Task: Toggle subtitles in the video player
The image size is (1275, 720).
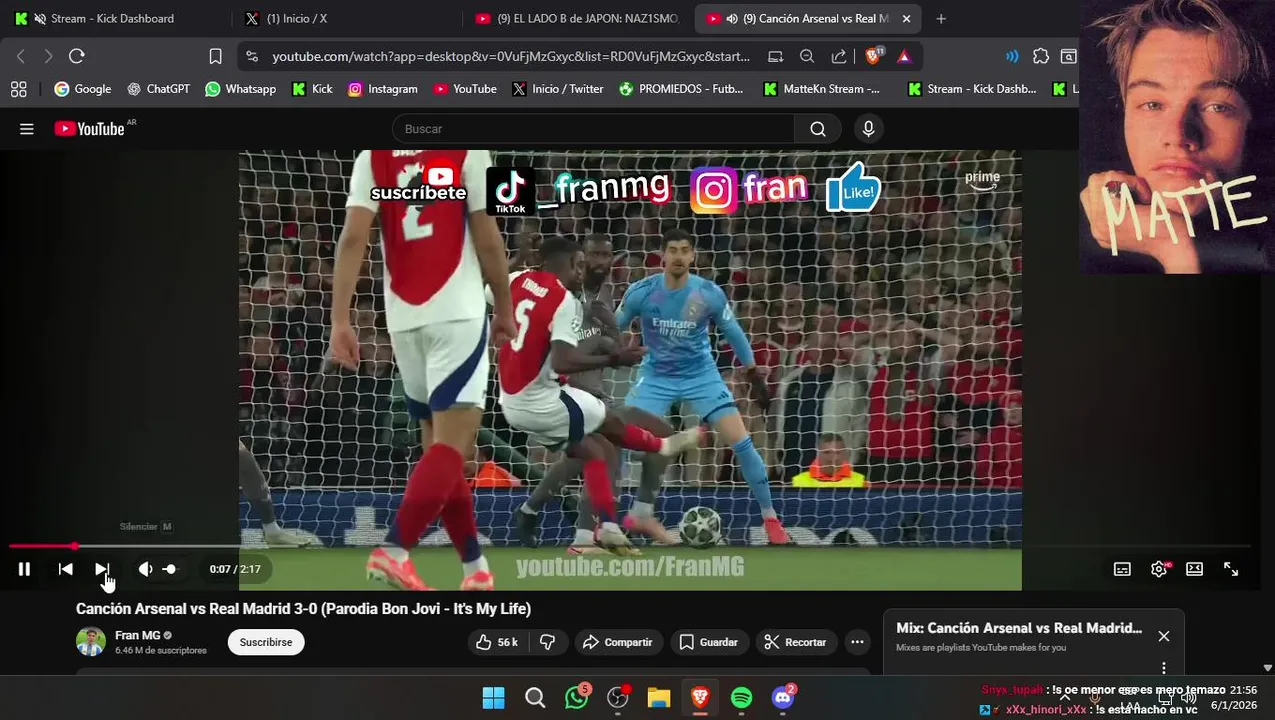Action: tap(1122, 569)
